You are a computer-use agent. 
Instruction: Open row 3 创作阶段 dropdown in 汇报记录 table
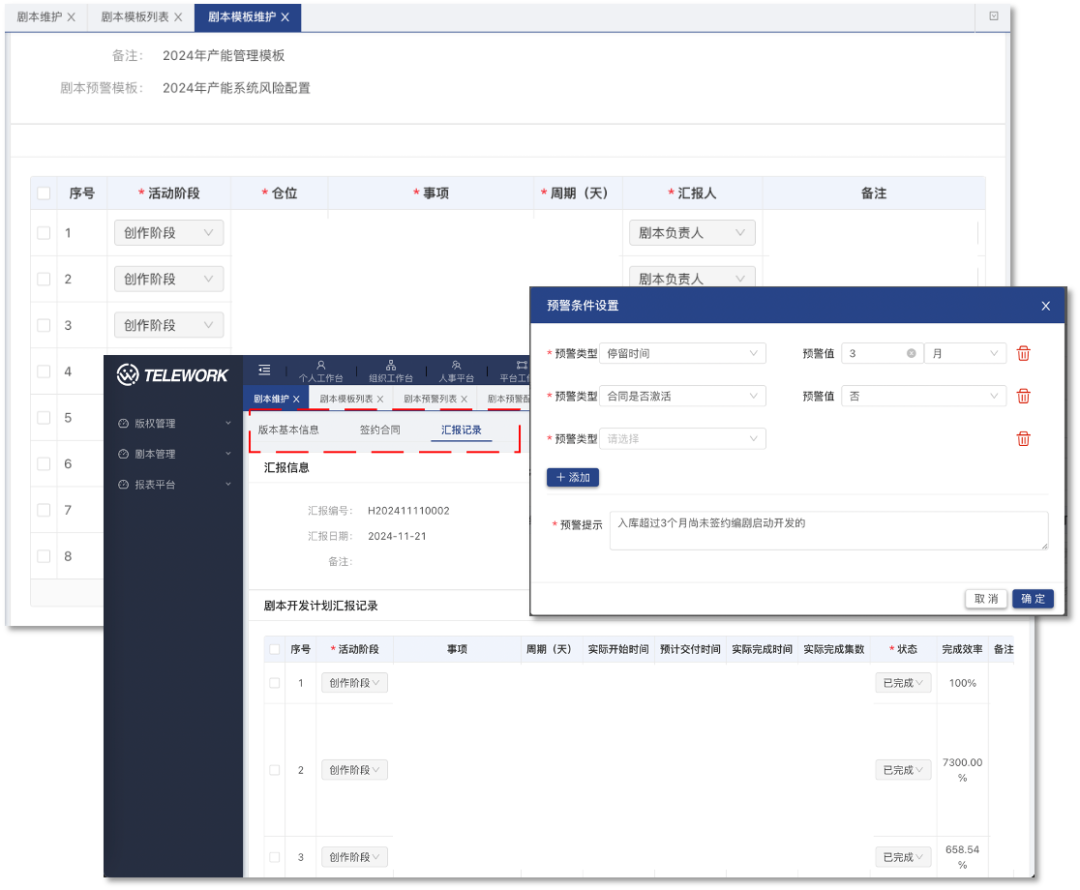355,857
